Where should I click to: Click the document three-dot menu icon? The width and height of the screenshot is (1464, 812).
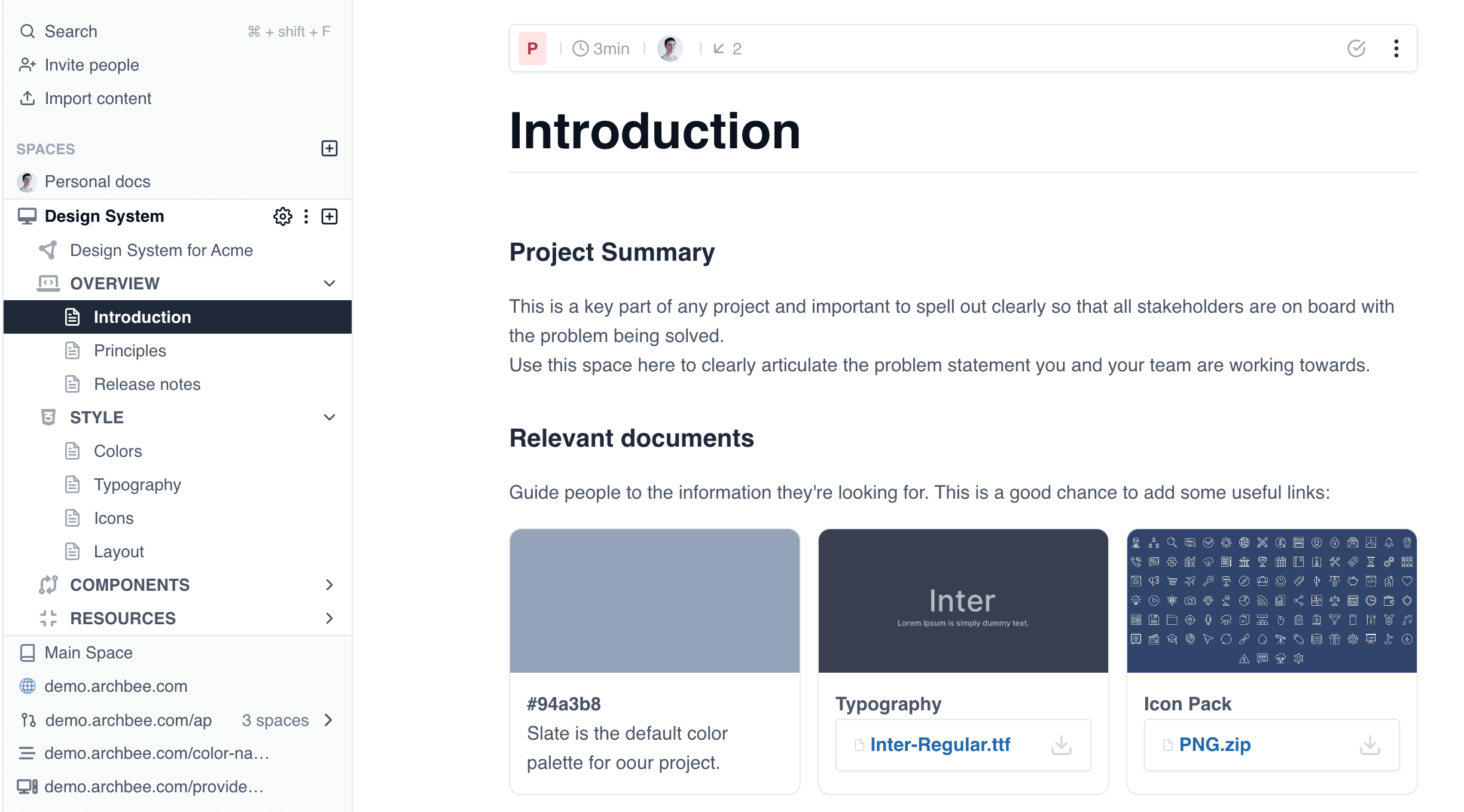(x=1396, y=48)
